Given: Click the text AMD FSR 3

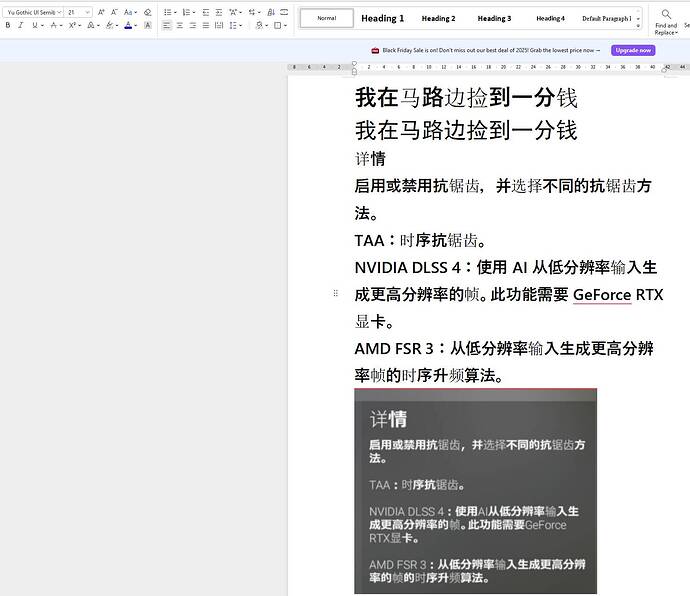Looking at the screenshot, I should click(394, 349).
